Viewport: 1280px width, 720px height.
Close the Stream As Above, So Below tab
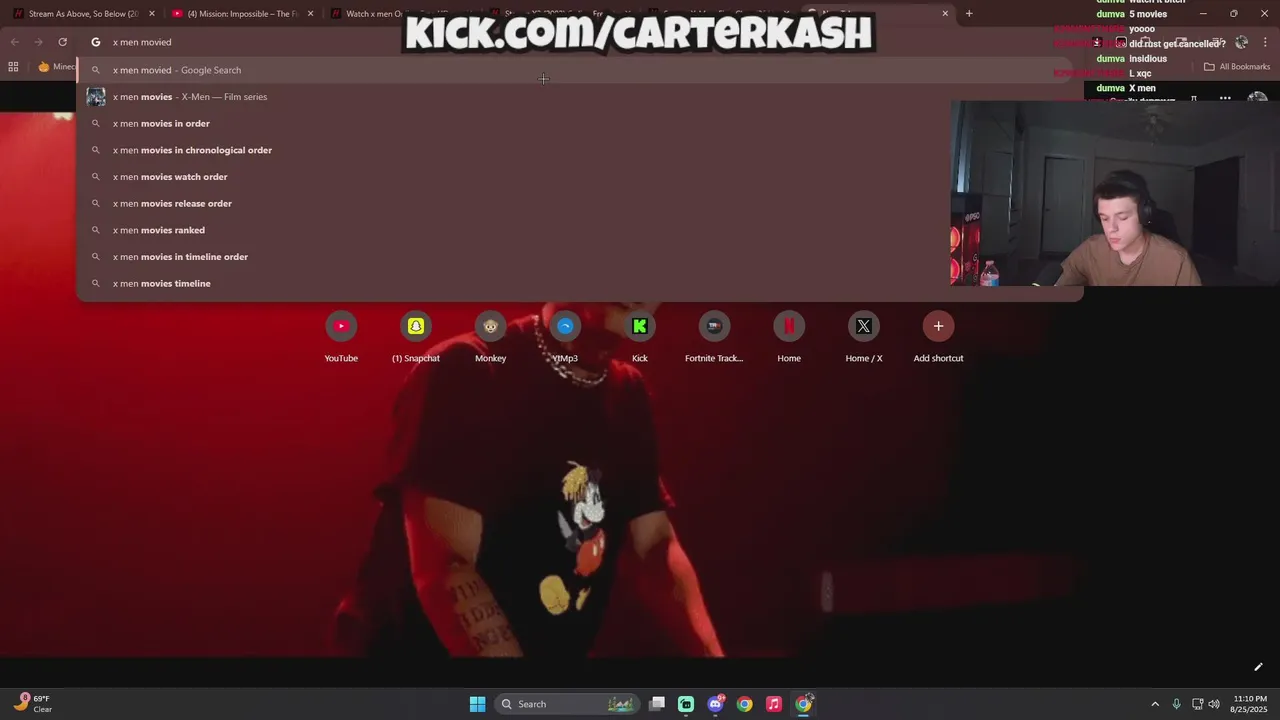point(152,14)
